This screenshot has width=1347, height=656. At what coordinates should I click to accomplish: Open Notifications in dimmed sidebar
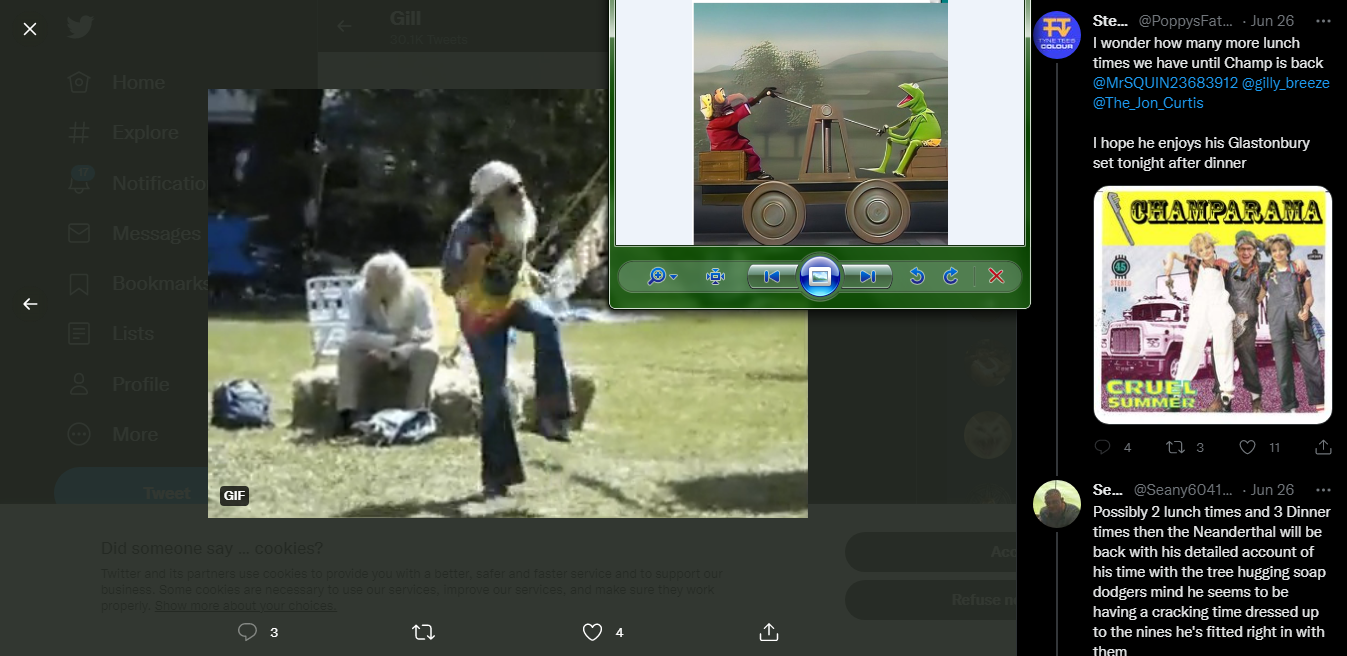click(136, 183)
